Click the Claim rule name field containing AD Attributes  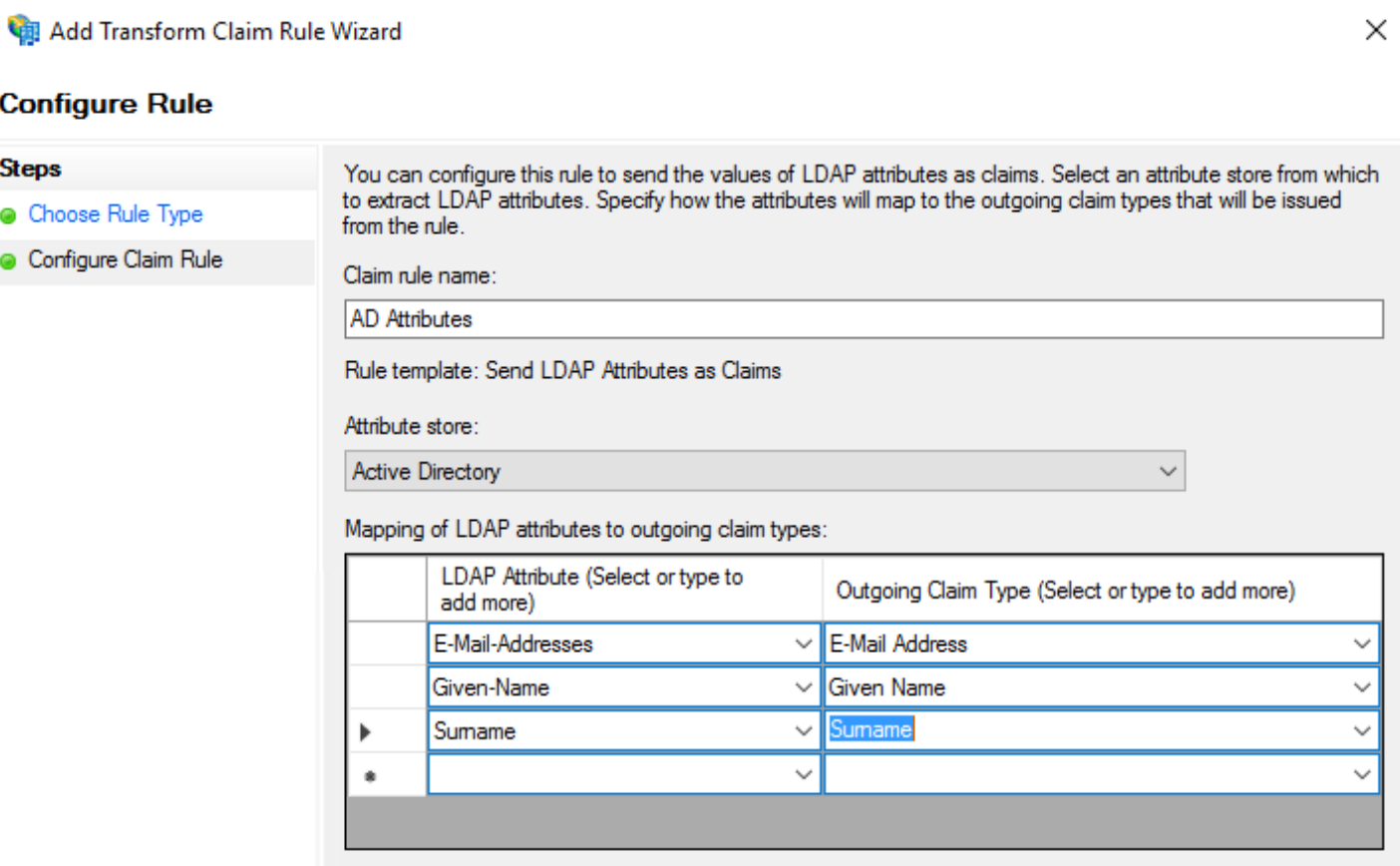tap(864, 319)
